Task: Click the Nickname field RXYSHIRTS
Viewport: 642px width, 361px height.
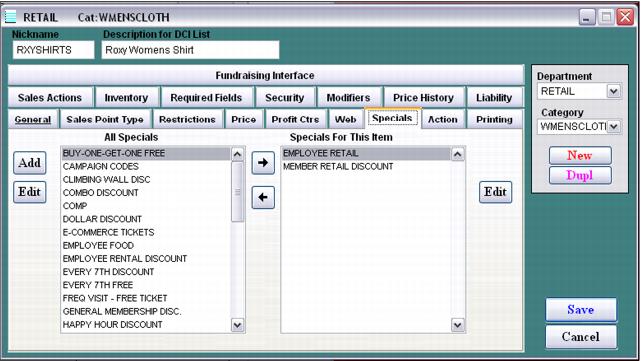Action: click(x=53, y=50)
